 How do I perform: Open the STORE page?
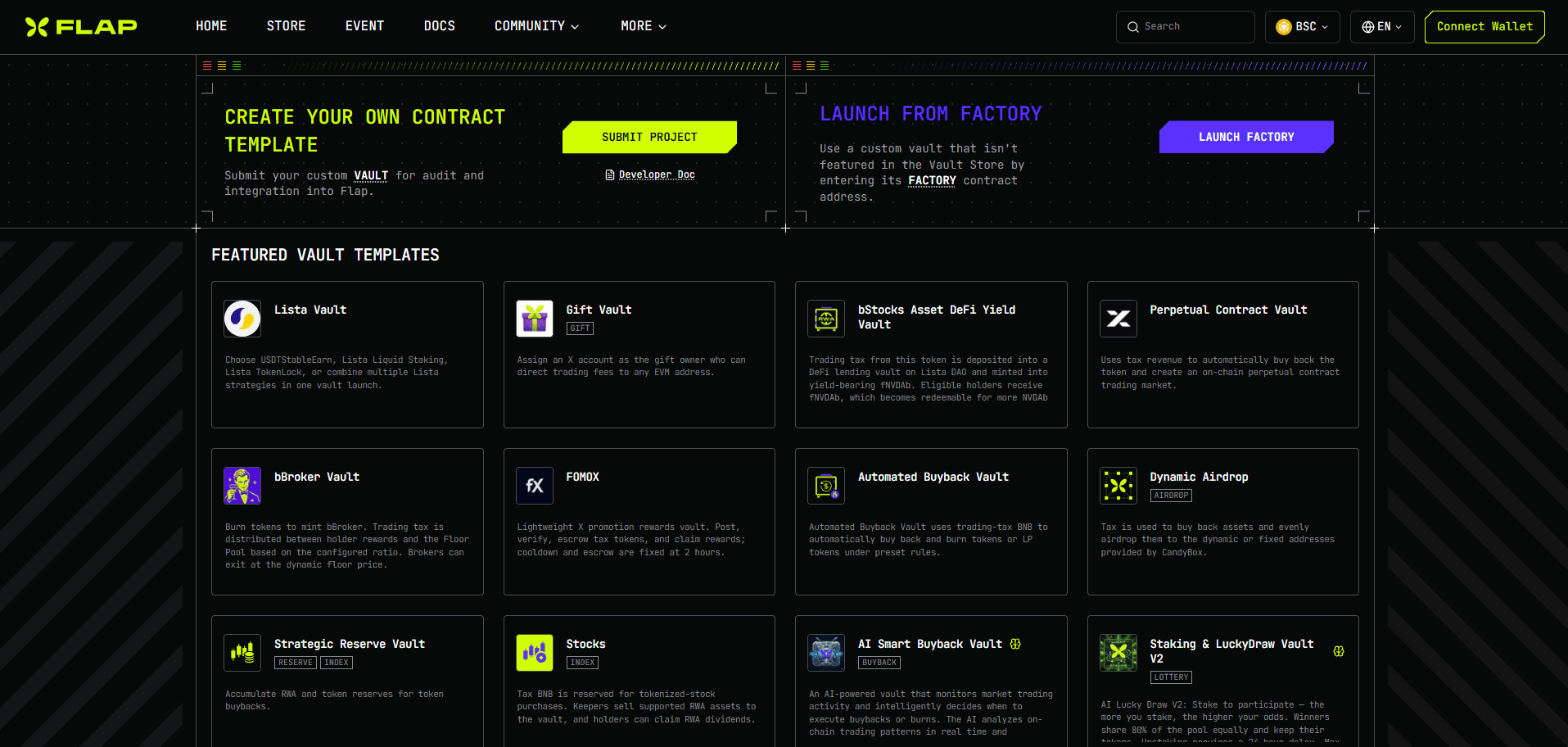coord(286,26)
